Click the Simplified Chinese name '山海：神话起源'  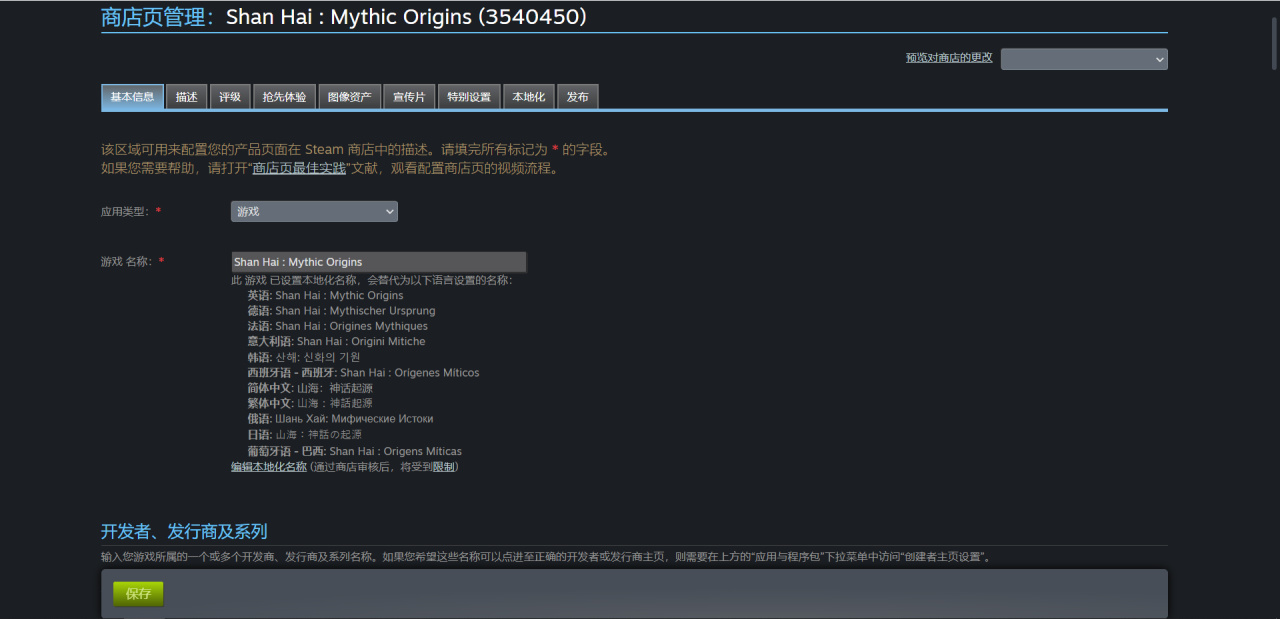[x=335, y=388]
